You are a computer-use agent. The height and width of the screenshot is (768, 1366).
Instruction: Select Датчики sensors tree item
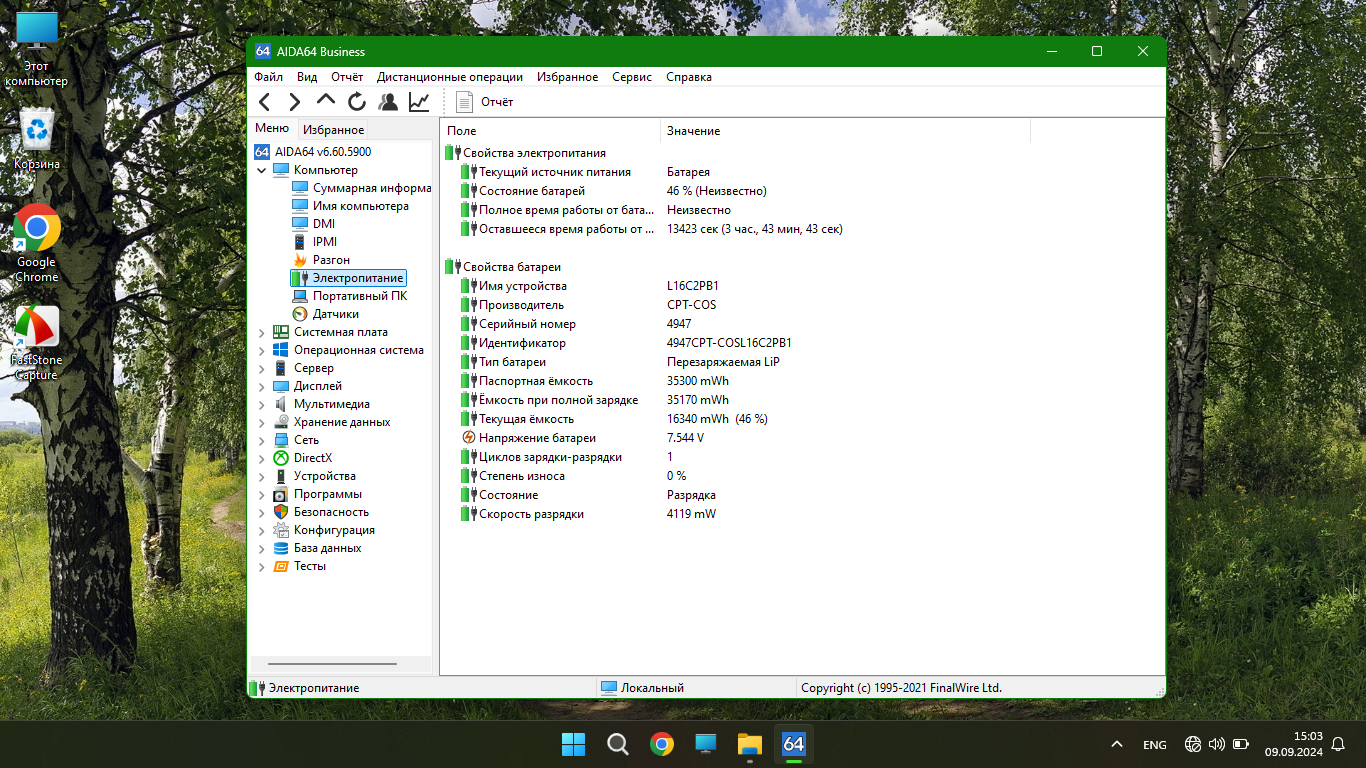[x=335, y=314]
